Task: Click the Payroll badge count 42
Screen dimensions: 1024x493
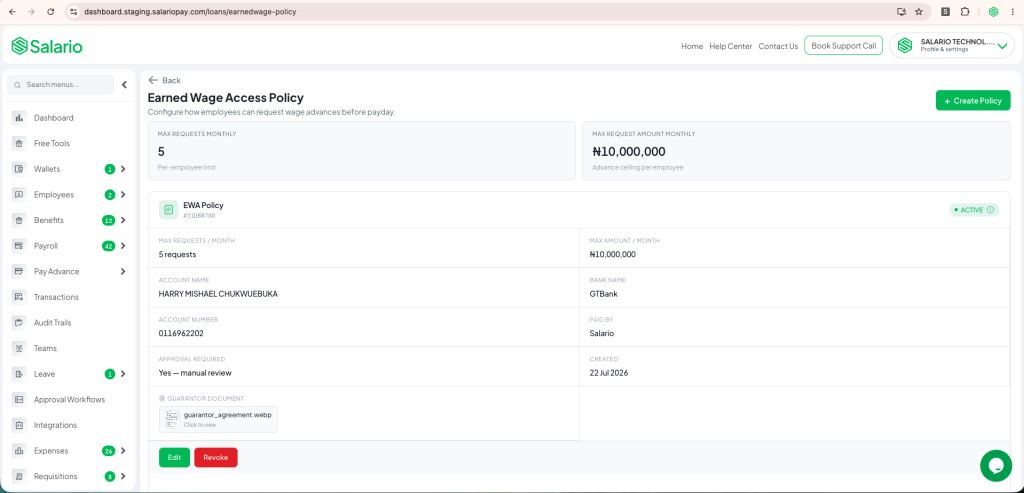Action: click(108, 246)
